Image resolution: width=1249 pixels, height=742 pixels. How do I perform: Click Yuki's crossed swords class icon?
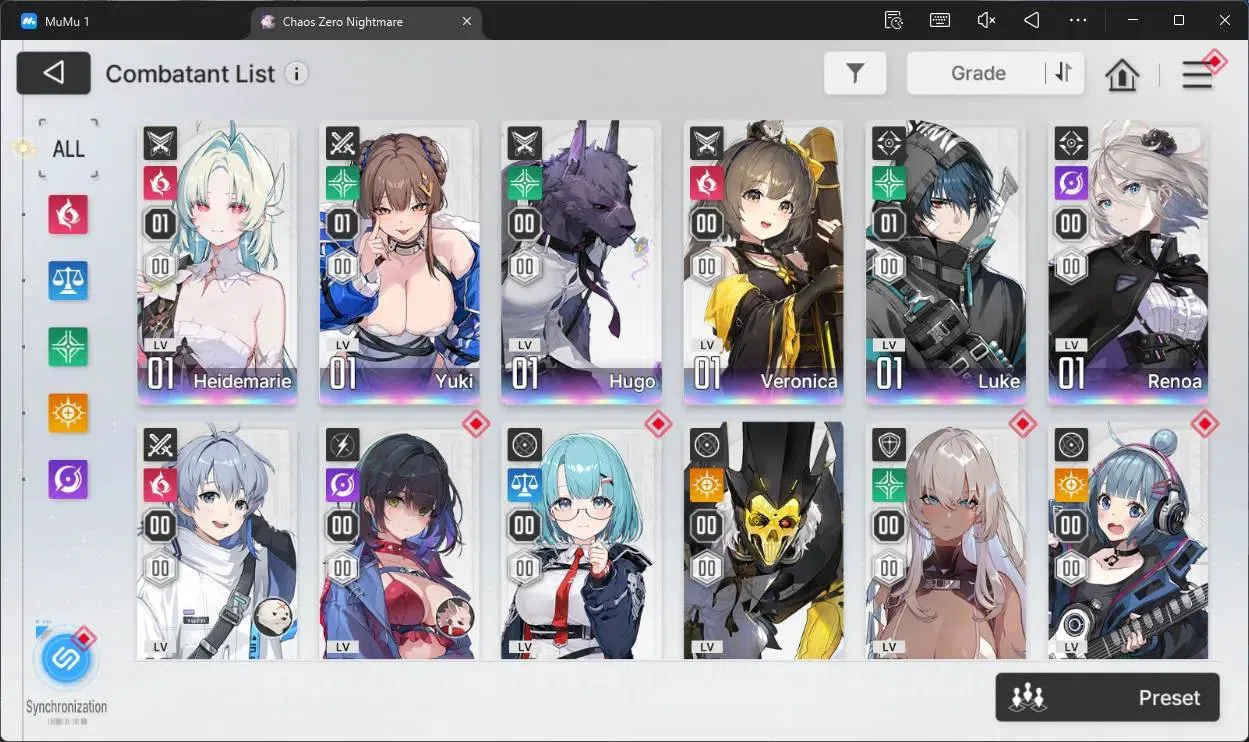click(342, 143)
